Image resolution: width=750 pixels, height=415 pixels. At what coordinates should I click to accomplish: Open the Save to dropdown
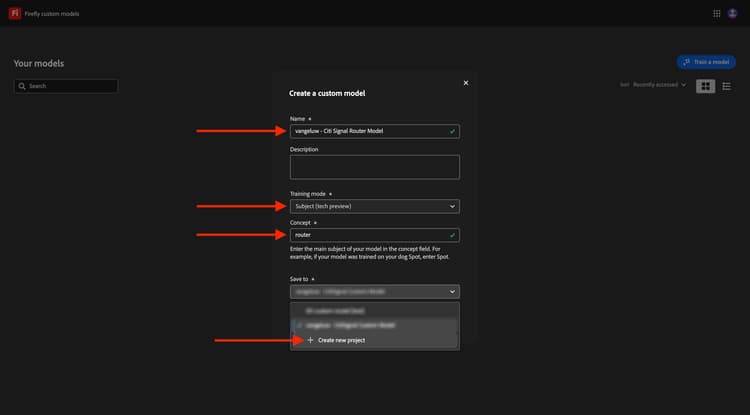coord(375,292)
